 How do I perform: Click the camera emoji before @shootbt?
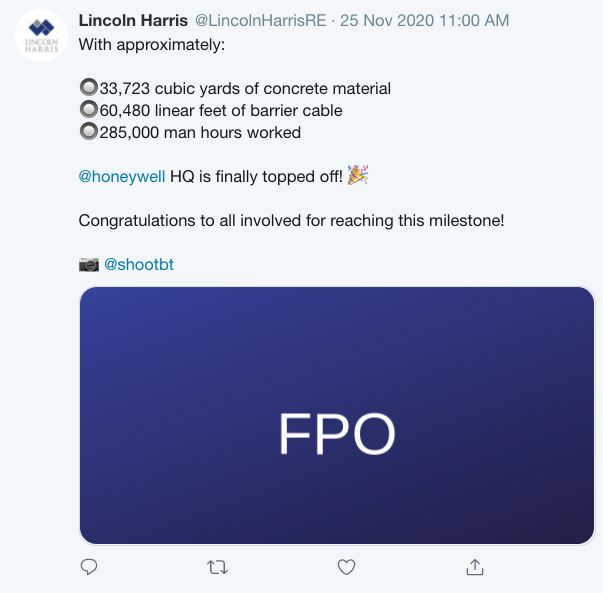pyautogui.click(x=88, y=264)
